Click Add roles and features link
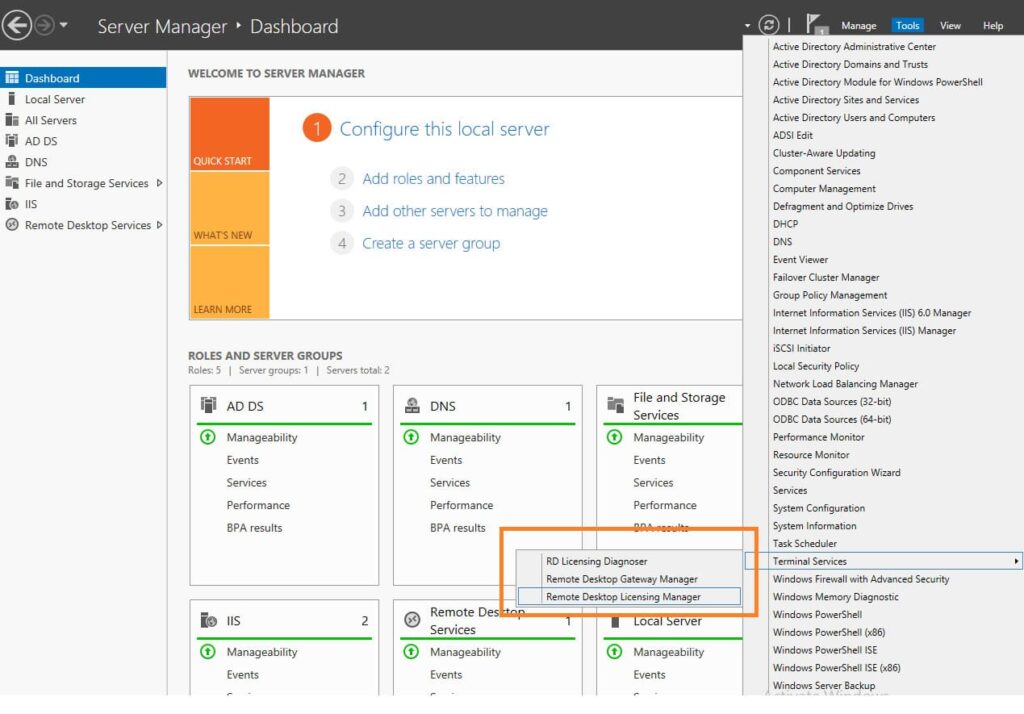Screen dimensions: 1024x714 pyautogui.click(x=433, y=179)
